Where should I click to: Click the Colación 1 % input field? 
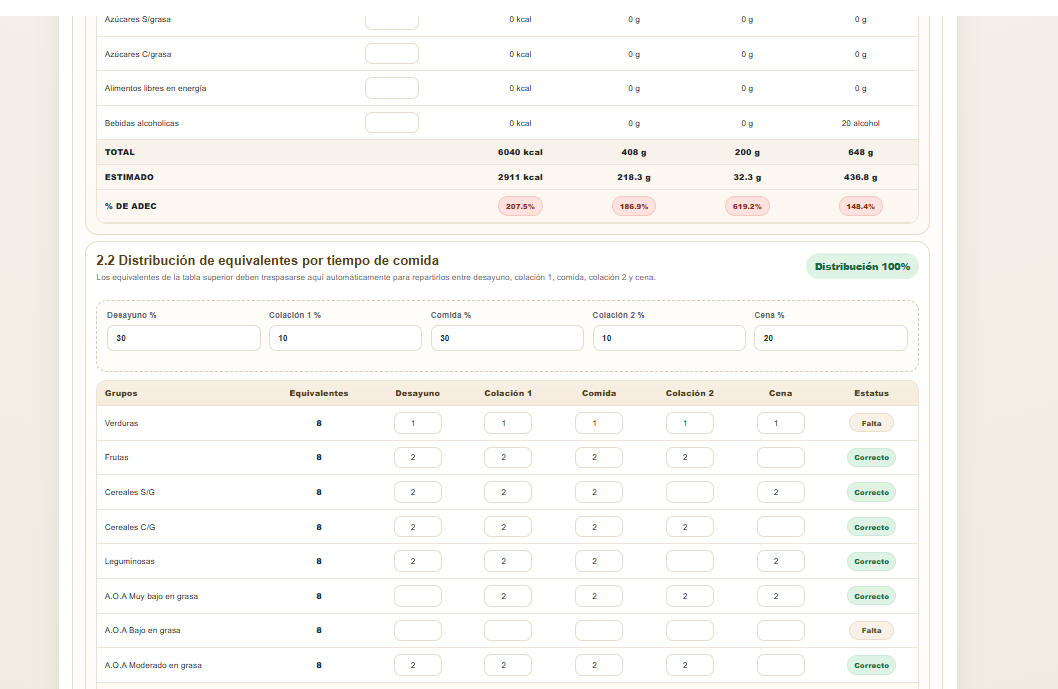tap(345, 338)
